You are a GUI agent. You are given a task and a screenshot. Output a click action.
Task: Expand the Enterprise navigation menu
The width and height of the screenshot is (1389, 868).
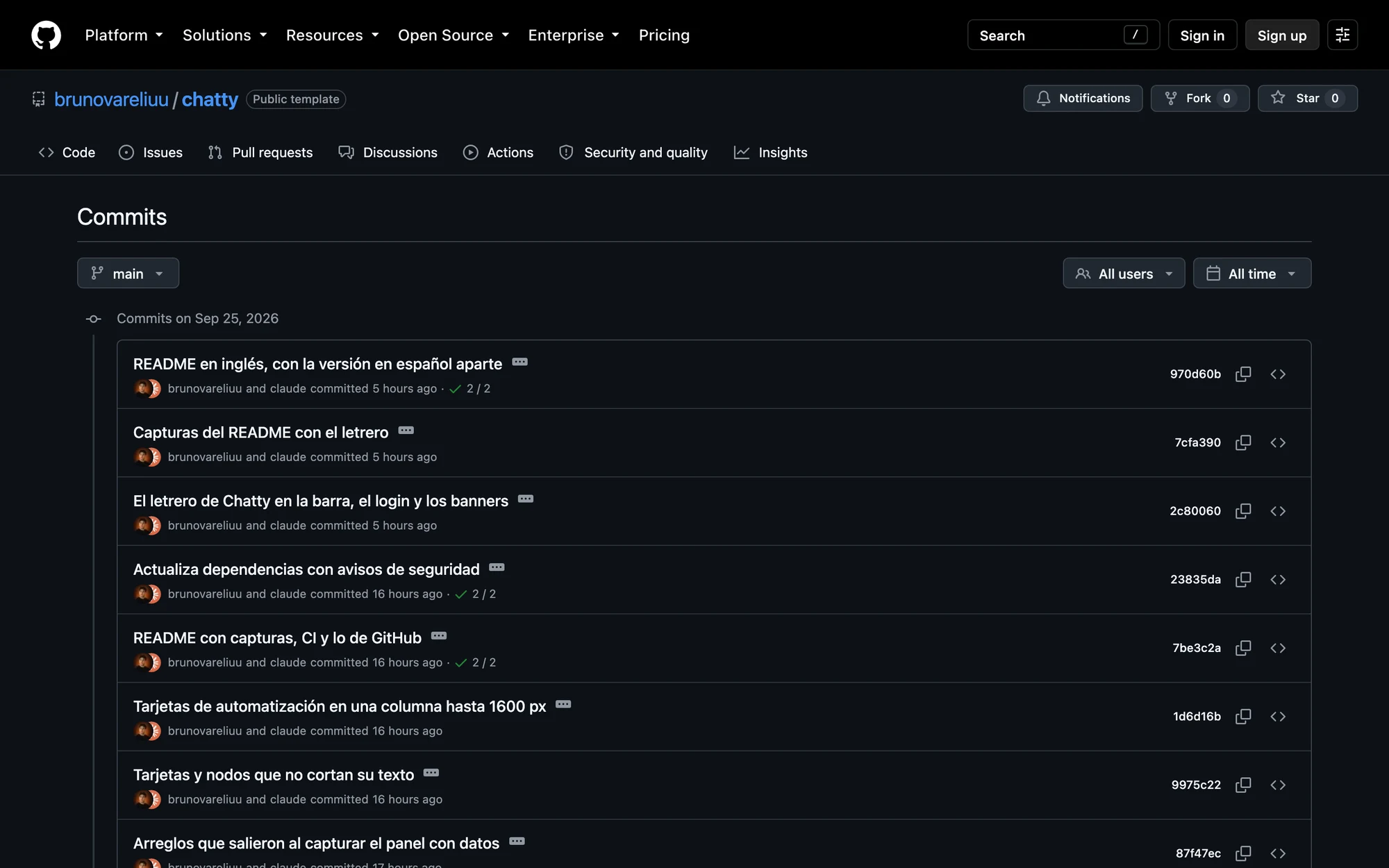click(x=574, y=35)
